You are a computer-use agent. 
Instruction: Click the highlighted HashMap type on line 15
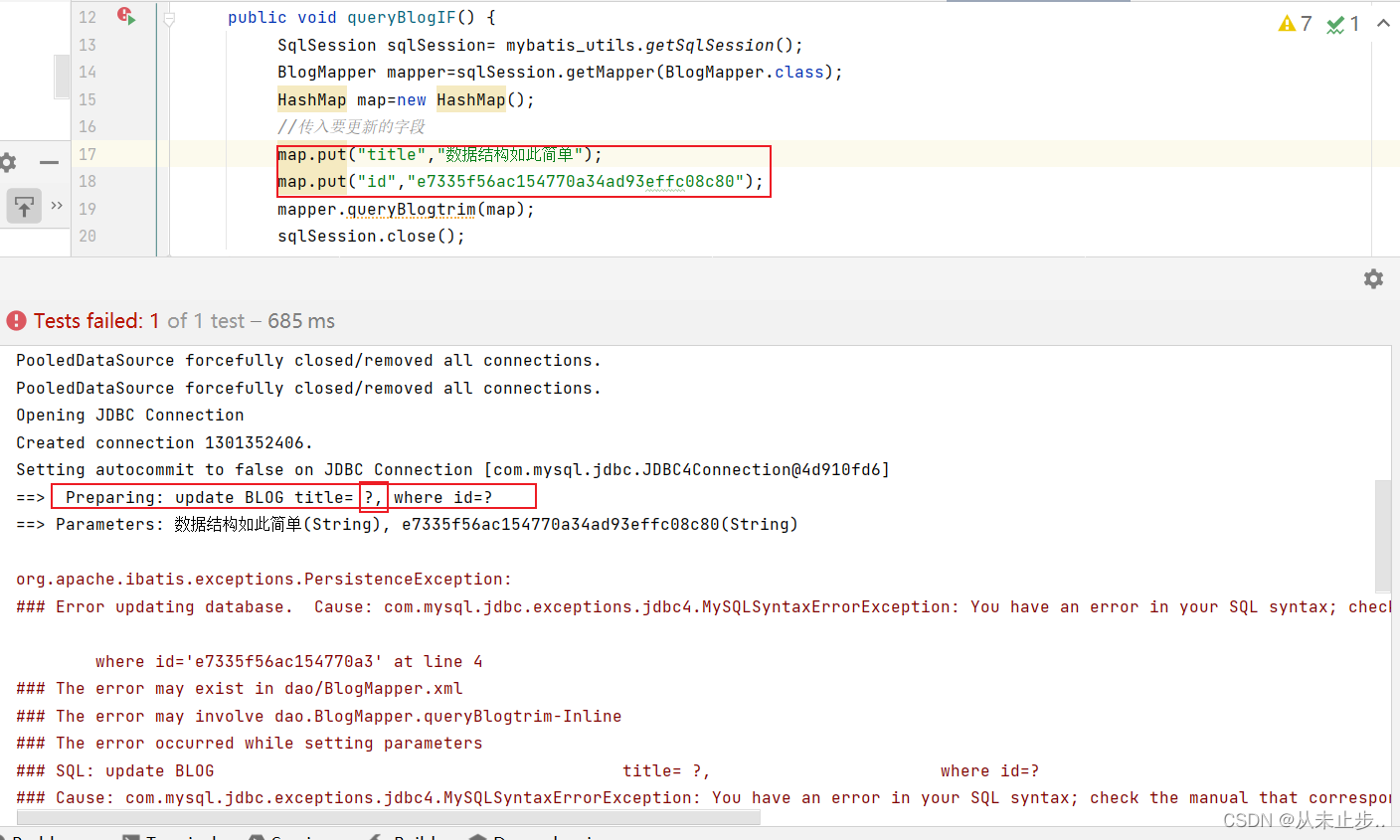(312, 99)
